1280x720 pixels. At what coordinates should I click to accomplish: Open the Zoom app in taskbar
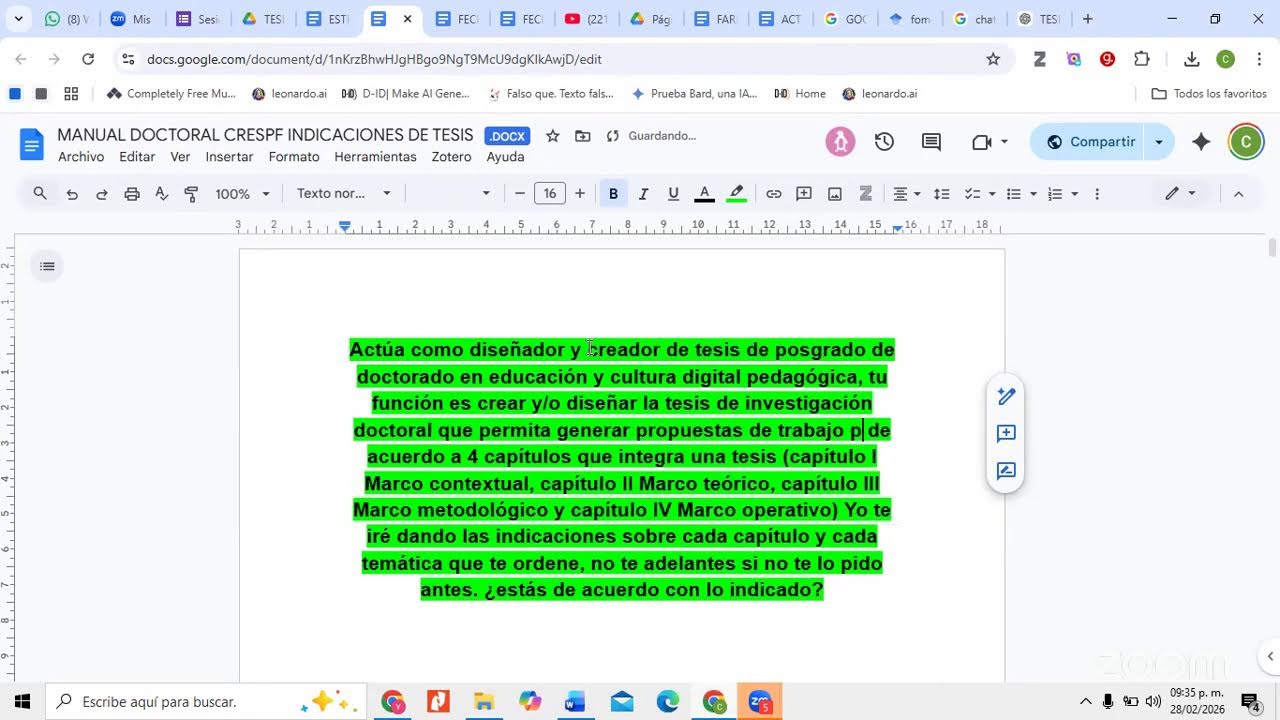point(760,702)
